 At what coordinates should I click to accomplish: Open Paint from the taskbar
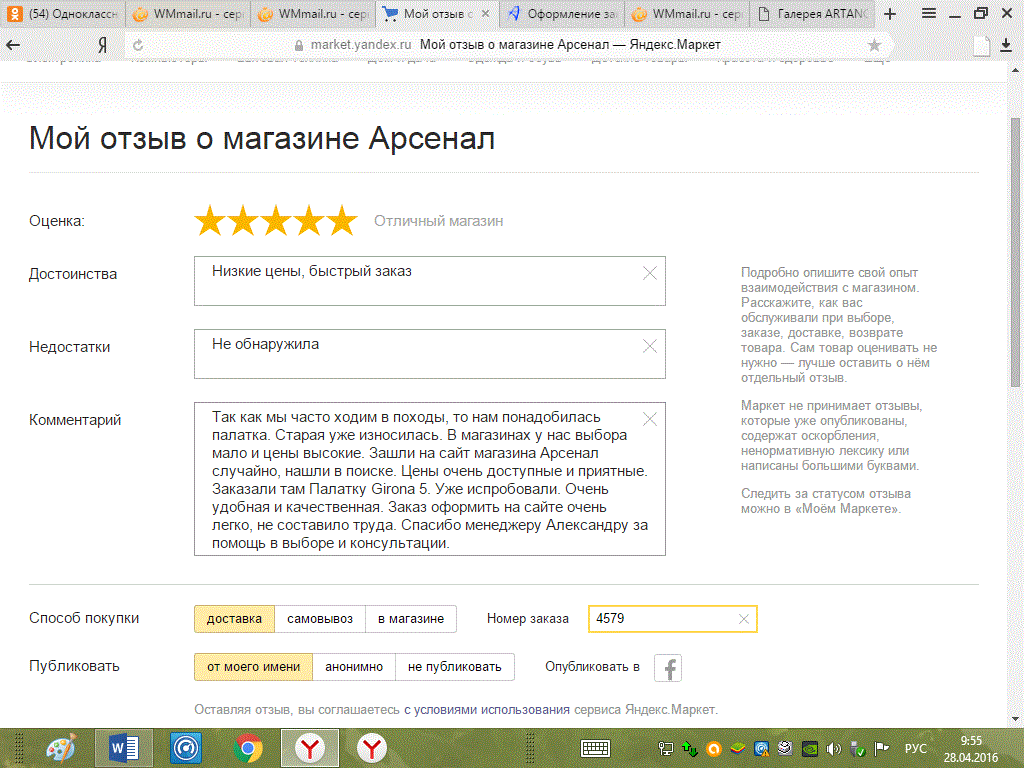click(61, 748)
